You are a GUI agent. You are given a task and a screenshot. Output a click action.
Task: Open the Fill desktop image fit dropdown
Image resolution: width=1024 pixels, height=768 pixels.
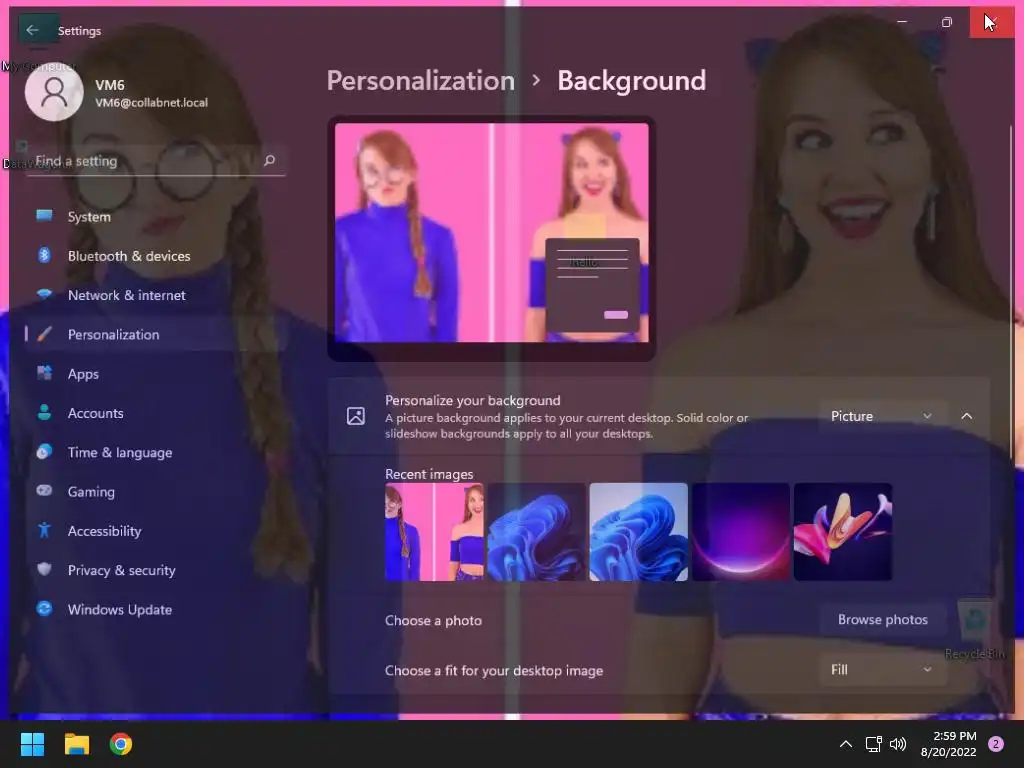pyautogui.click(x=882, y=669)
